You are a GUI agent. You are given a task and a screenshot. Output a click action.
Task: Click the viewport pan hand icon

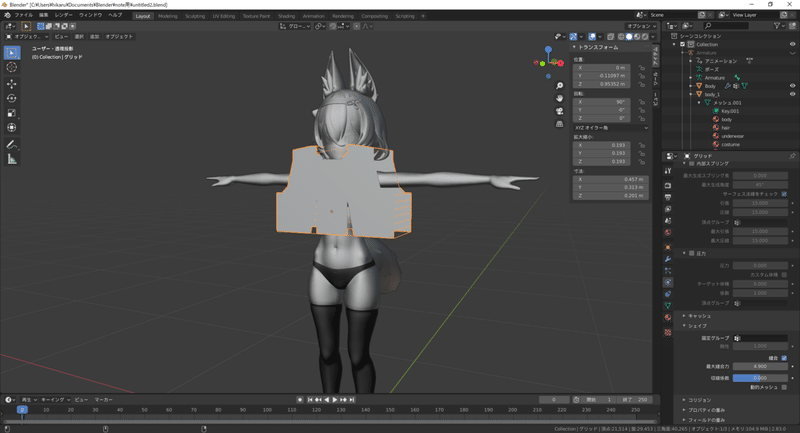[x=560, y=98]
